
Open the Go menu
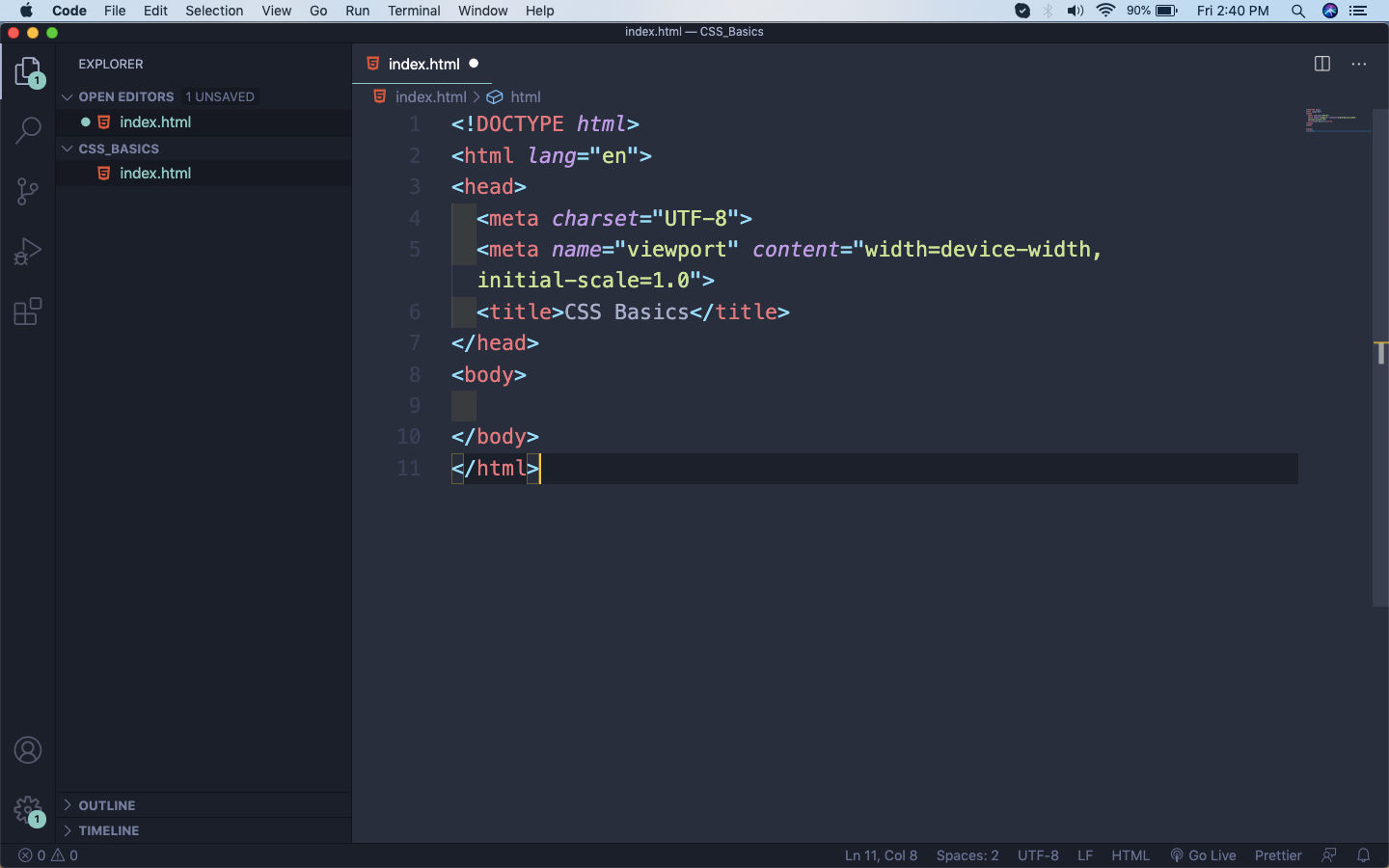point(318,11)
